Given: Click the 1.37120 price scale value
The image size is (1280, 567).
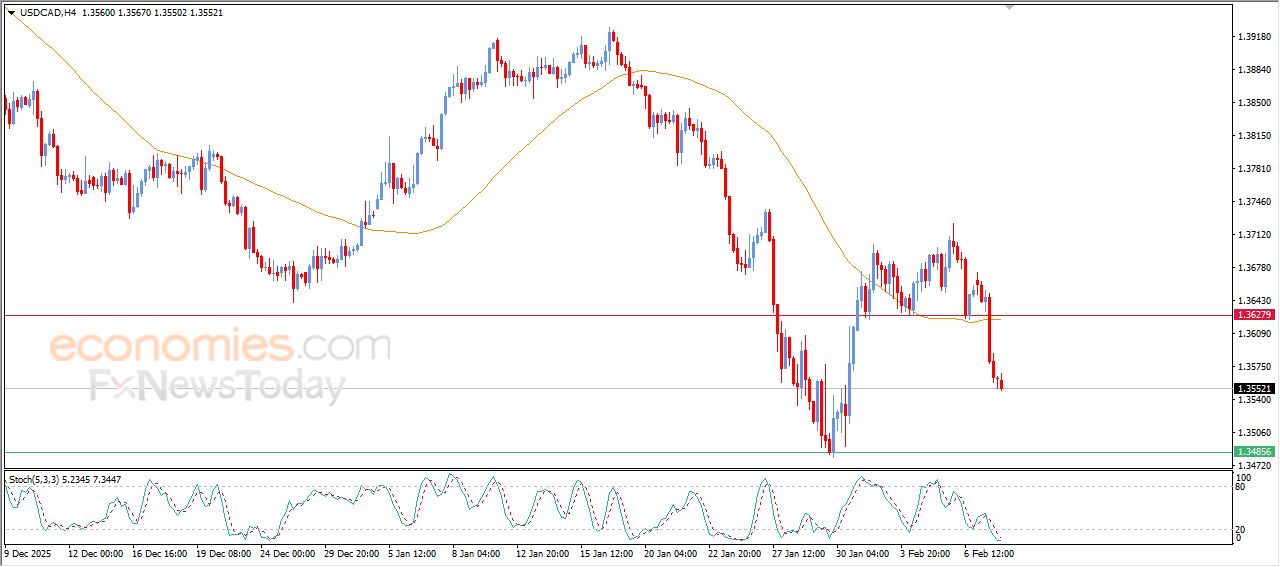Looking at the screenshot, I should [x=1253, y=235].
